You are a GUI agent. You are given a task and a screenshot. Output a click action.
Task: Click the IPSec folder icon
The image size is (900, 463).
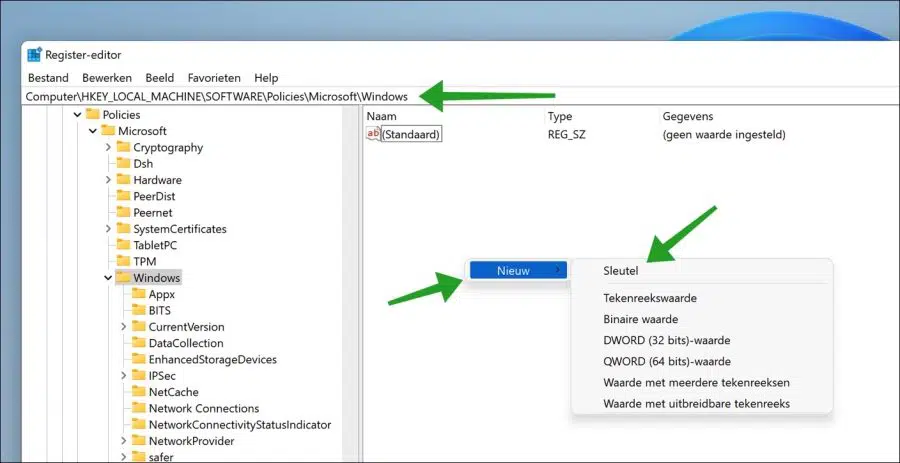[138, 376]
